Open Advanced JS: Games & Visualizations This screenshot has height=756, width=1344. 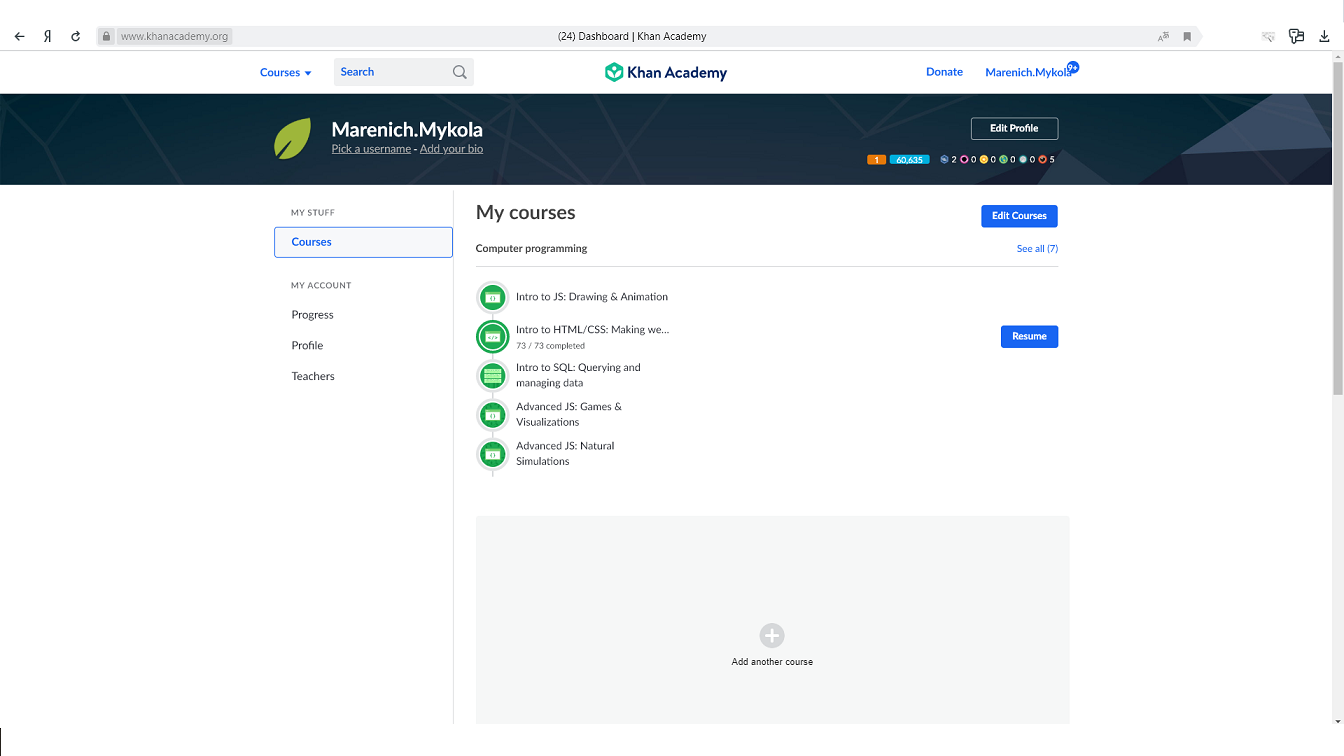point(569,414)
